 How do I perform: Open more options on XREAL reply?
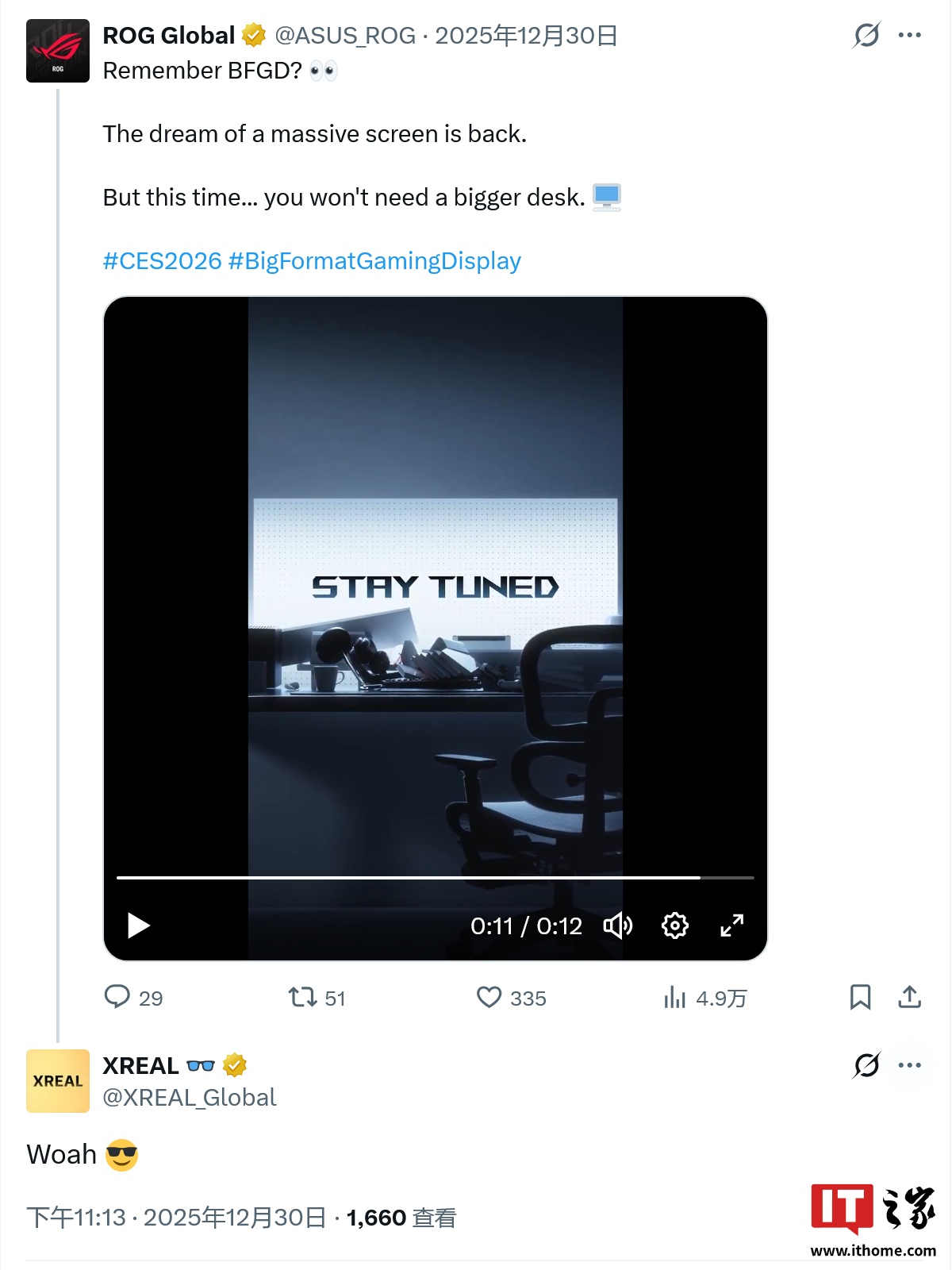(x=909, y=1065)
